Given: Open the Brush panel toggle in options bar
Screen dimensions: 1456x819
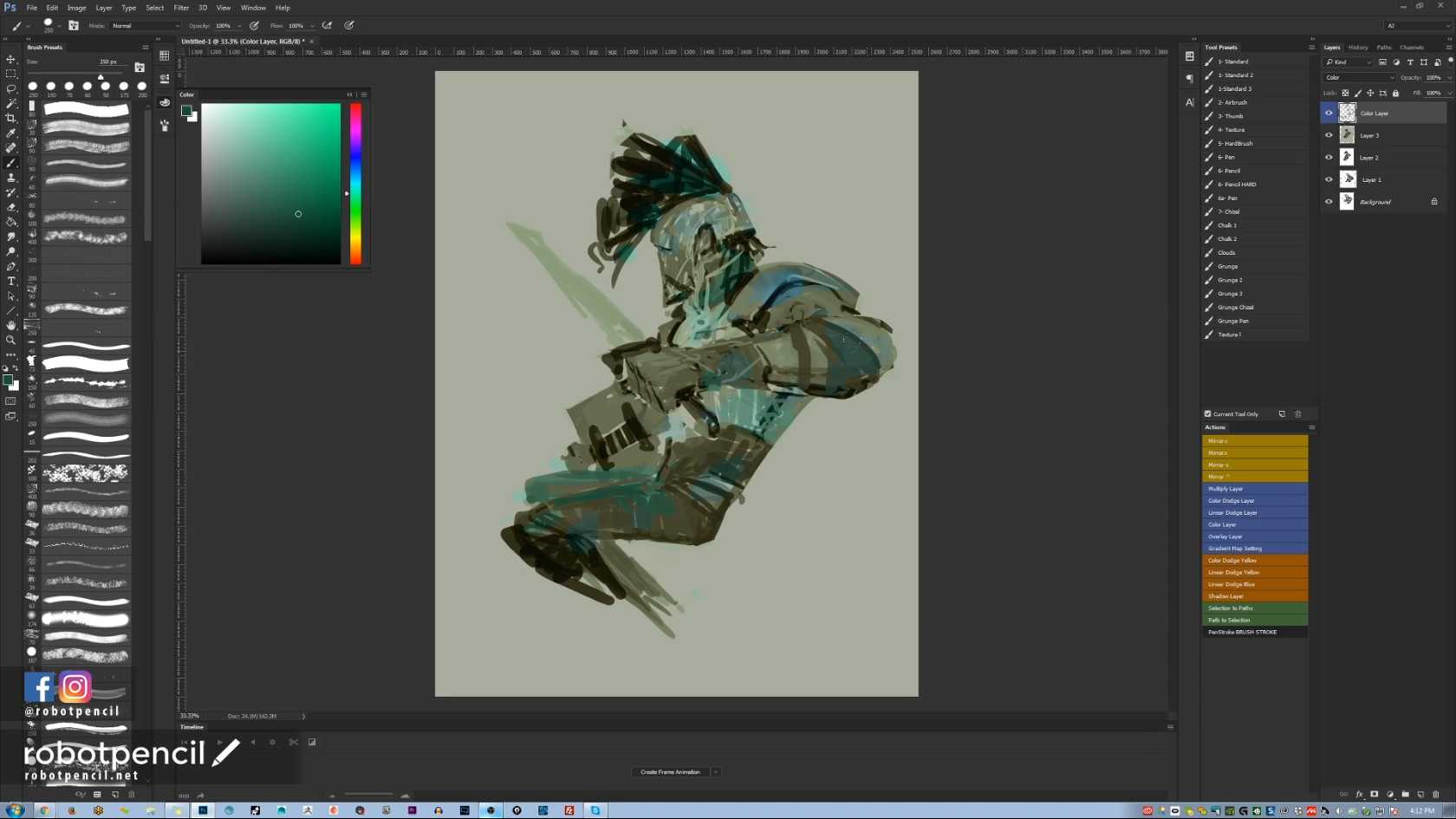Looking at the screenshot, I should pyautogui.click(x=74, y=26).
